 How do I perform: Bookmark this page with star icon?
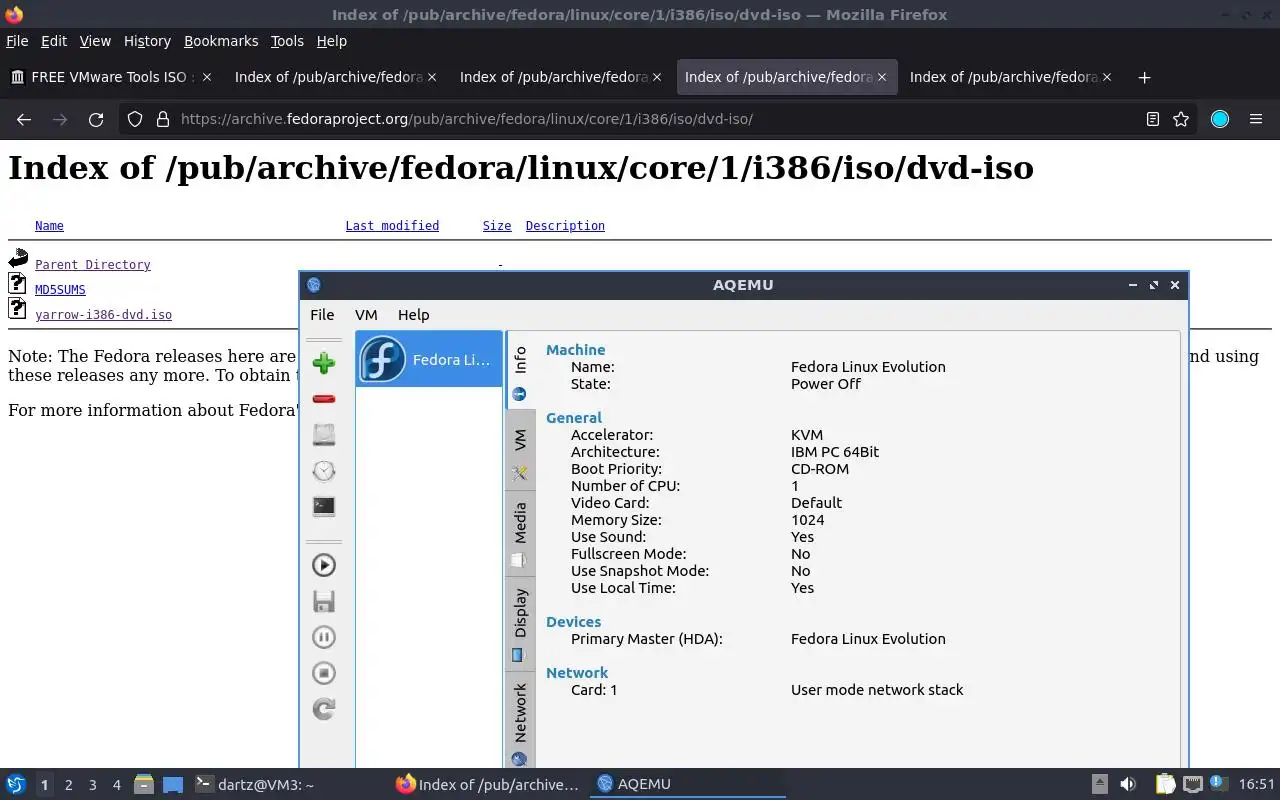pyautogui.click(x=1181, y=119)
